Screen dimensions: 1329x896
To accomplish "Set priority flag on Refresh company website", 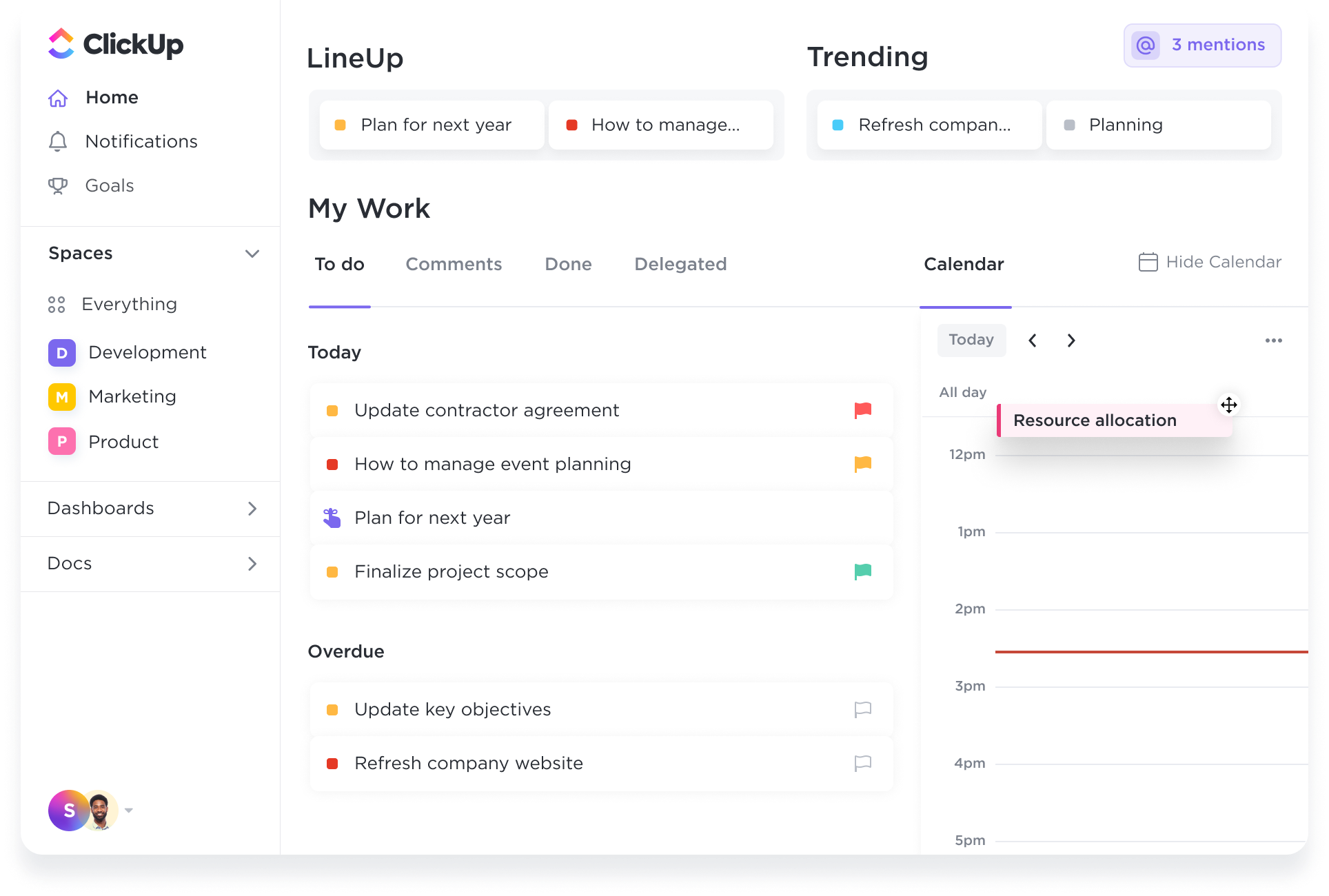I will click(862, 763).
